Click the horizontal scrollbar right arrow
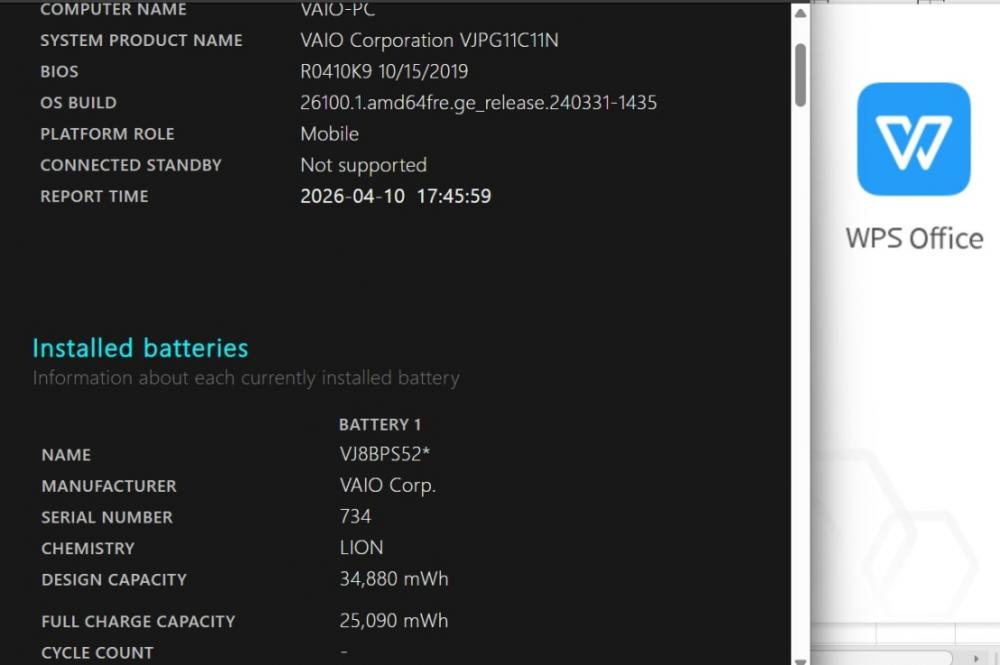Image resolution: width=1000 pixels, height=665 pixels. (x=977, y=658)
